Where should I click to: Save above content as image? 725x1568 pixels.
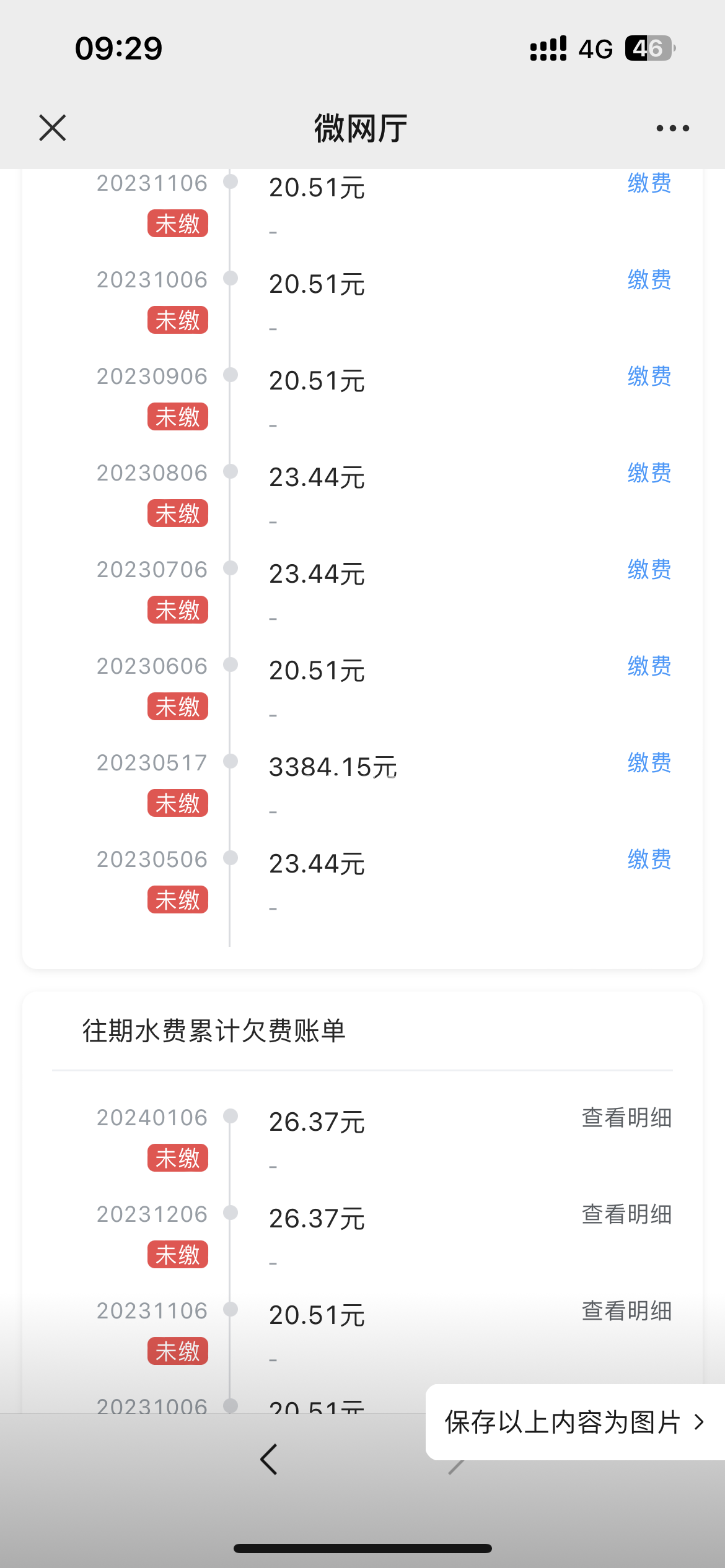pyautogui.click(x=563, y=1422)
